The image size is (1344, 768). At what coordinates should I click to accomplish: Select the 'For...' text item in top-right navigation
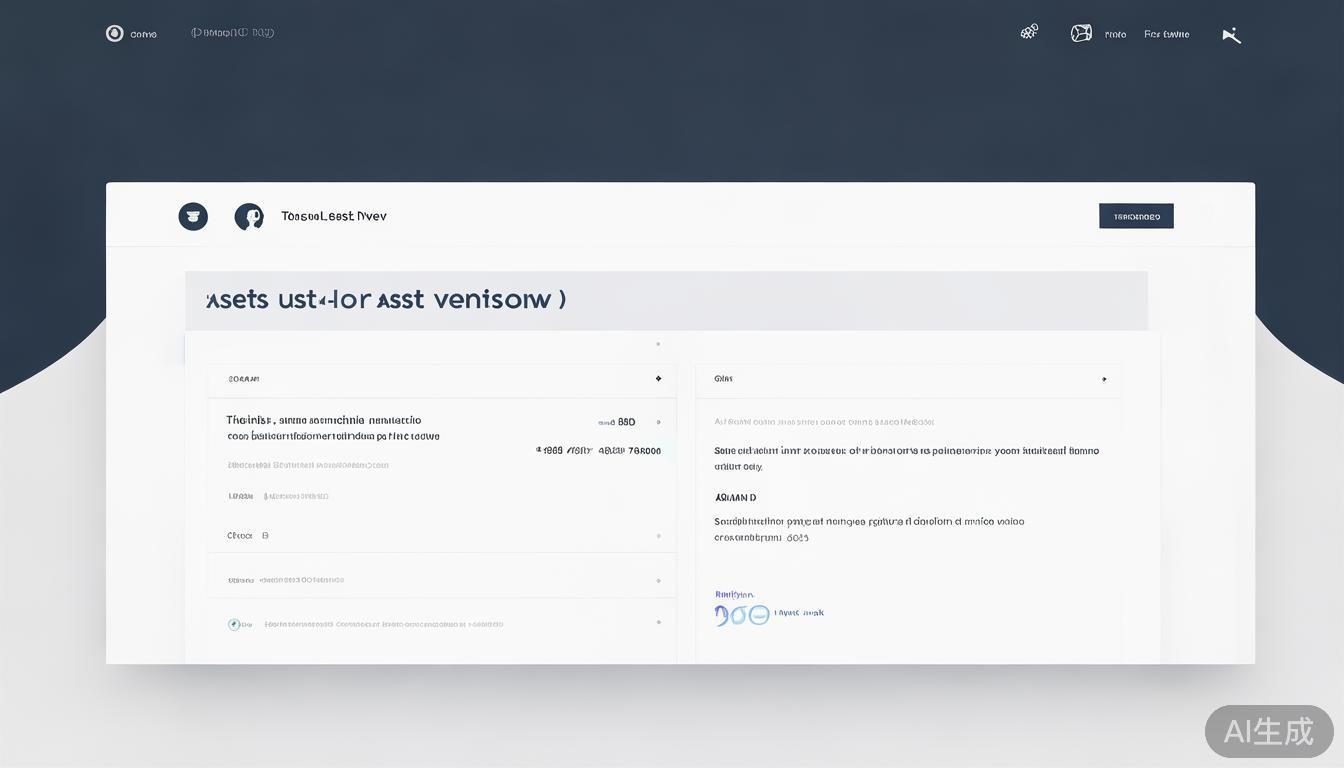pyautogui.click(x=1166, y=34)
